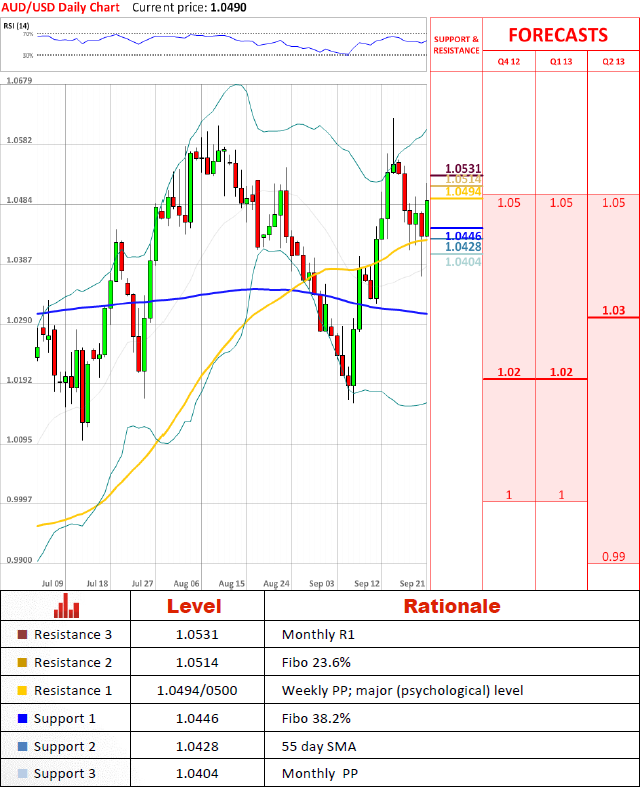Select the Resistance 3 dark red swatch
The image size is (640, 787).
tap(23, 635)
